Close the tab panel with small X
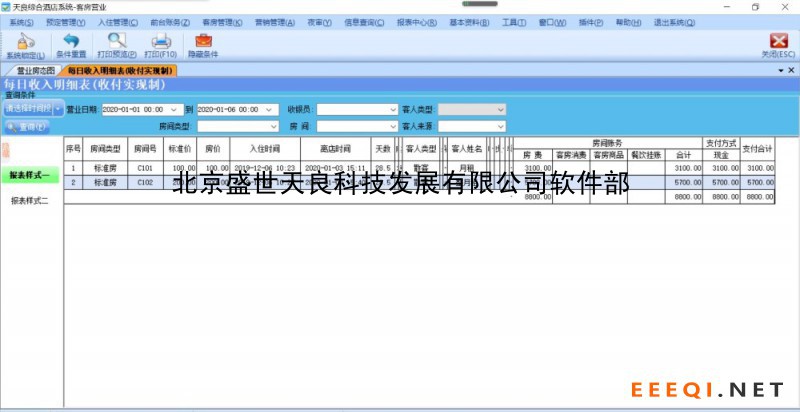Image resolution: width=800 pixels, height=412 pixels. coord(791,71)
